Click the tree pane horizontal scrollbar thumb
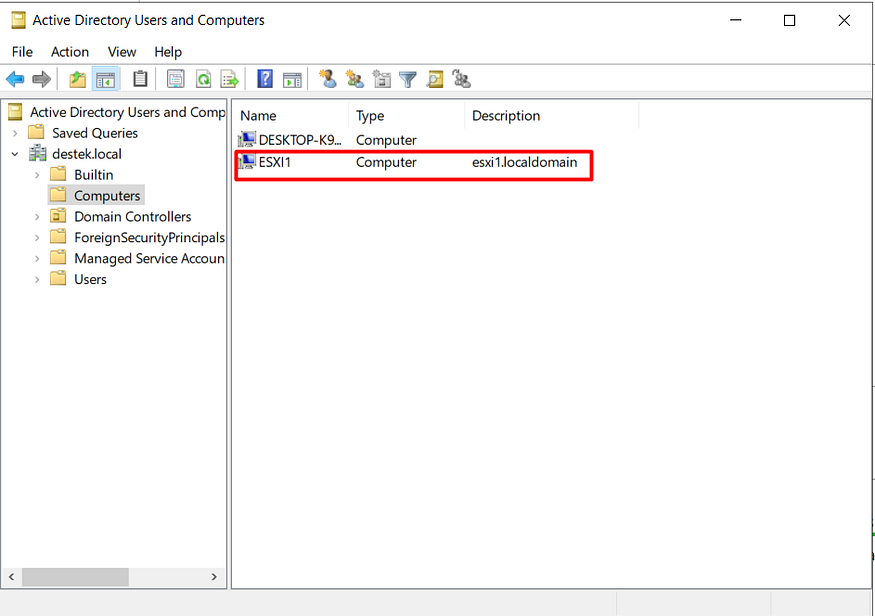Image resolution: width=875 pixels, height=616 pixels. [75, 576]
